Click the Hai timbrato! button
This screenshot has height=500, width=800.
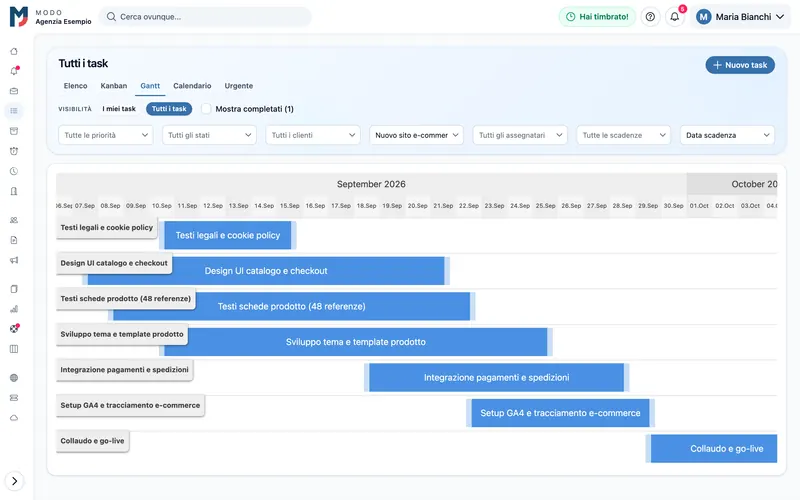(x=597, y=17)
